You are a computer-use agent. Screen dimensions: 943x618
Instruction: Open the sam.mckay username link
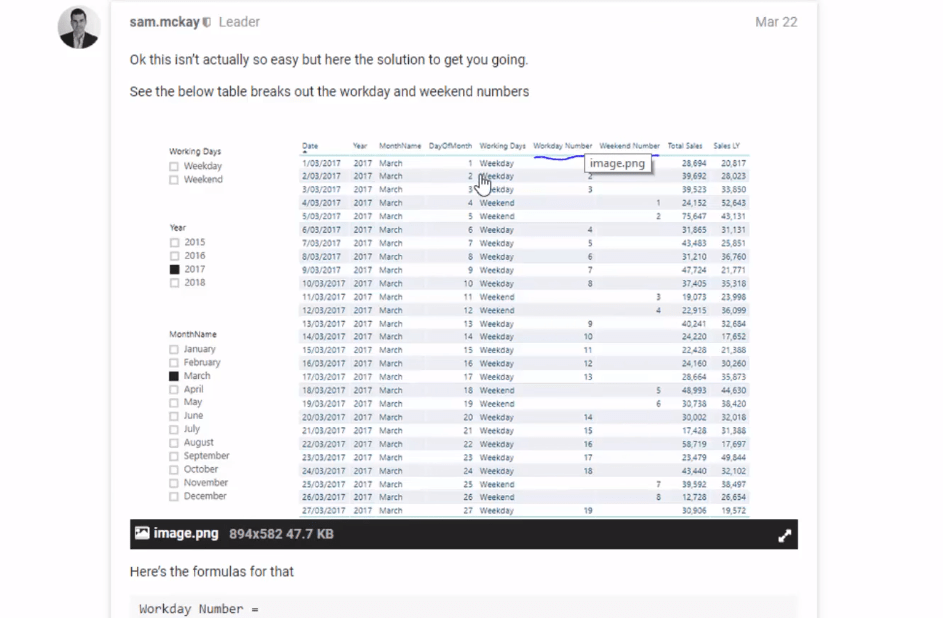(x=164, y=22)
